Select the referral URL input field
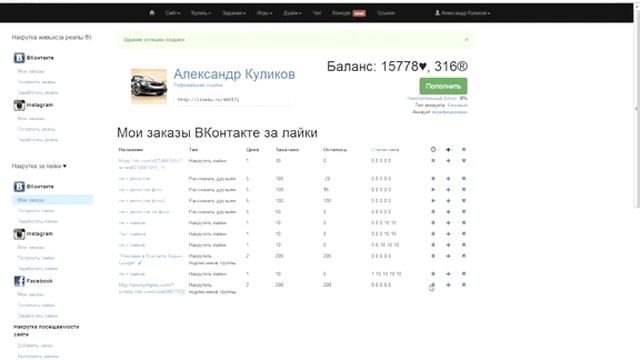 (233, 100)
